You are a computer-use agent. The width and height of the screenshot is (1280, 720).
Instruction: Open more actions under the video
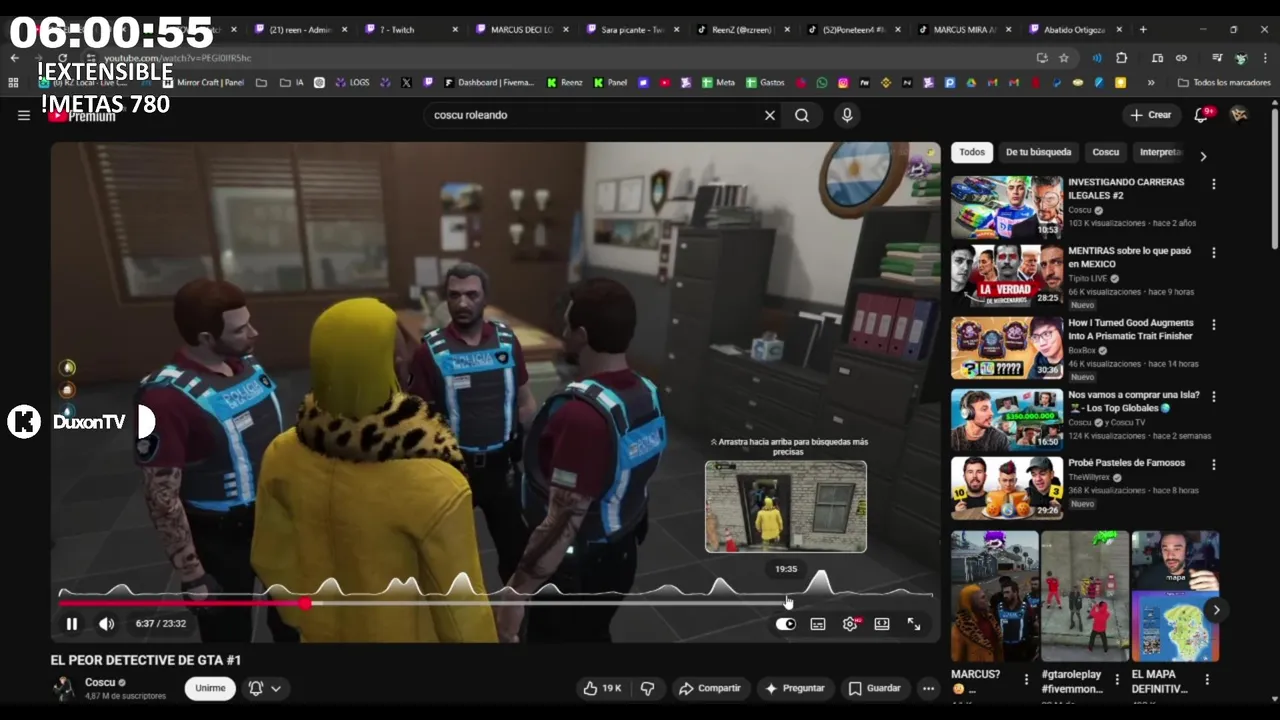click(928, 688)
